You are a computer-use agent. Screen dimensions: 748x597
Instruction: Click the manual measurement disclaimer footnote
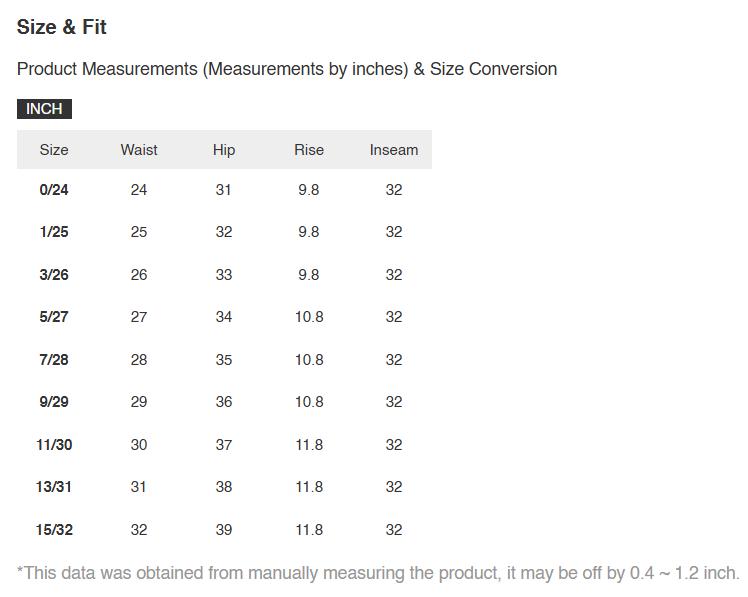coord(378,573)
